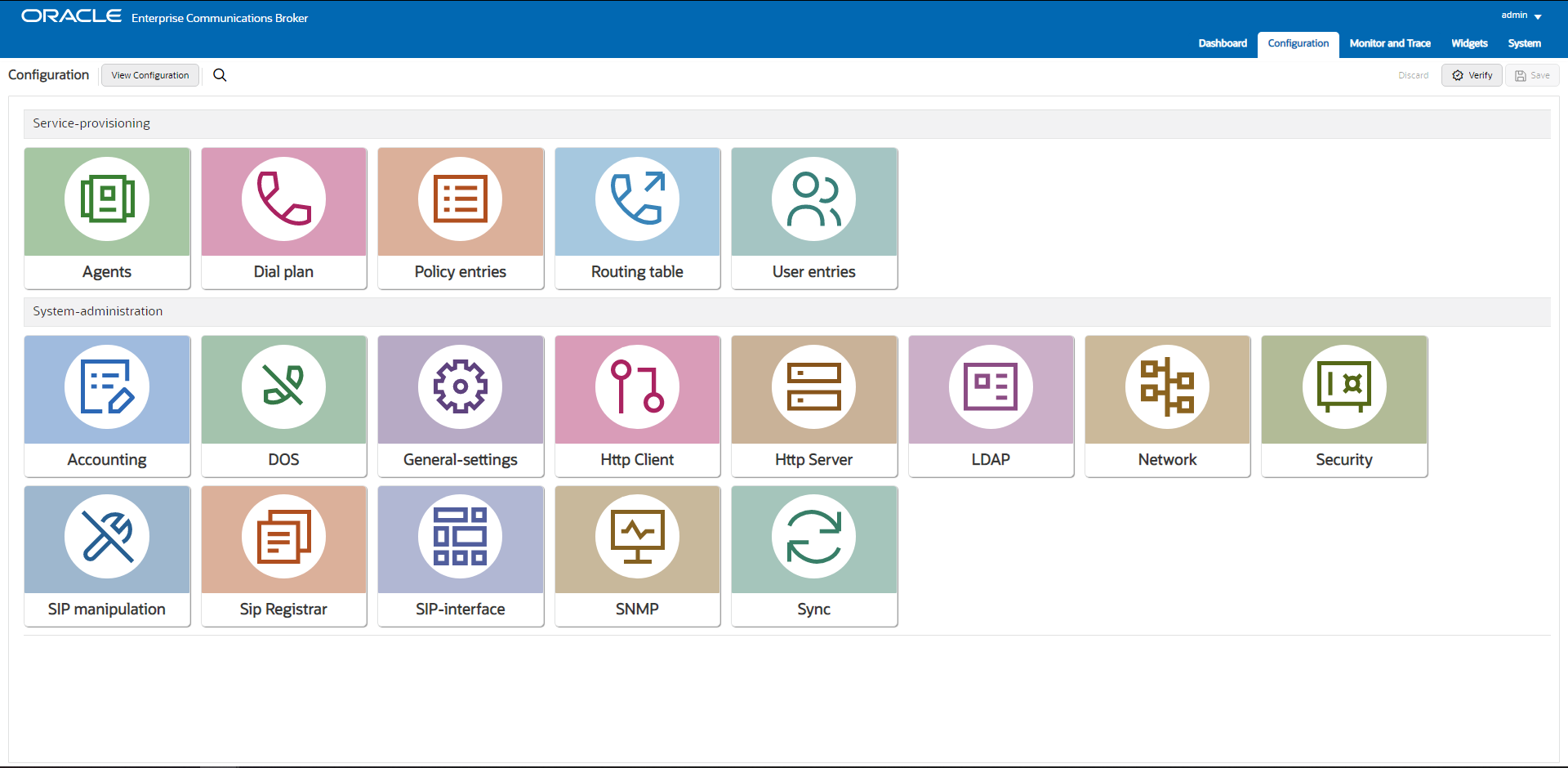Click the 'Dial plan' tile label

[x=283, y=272]
